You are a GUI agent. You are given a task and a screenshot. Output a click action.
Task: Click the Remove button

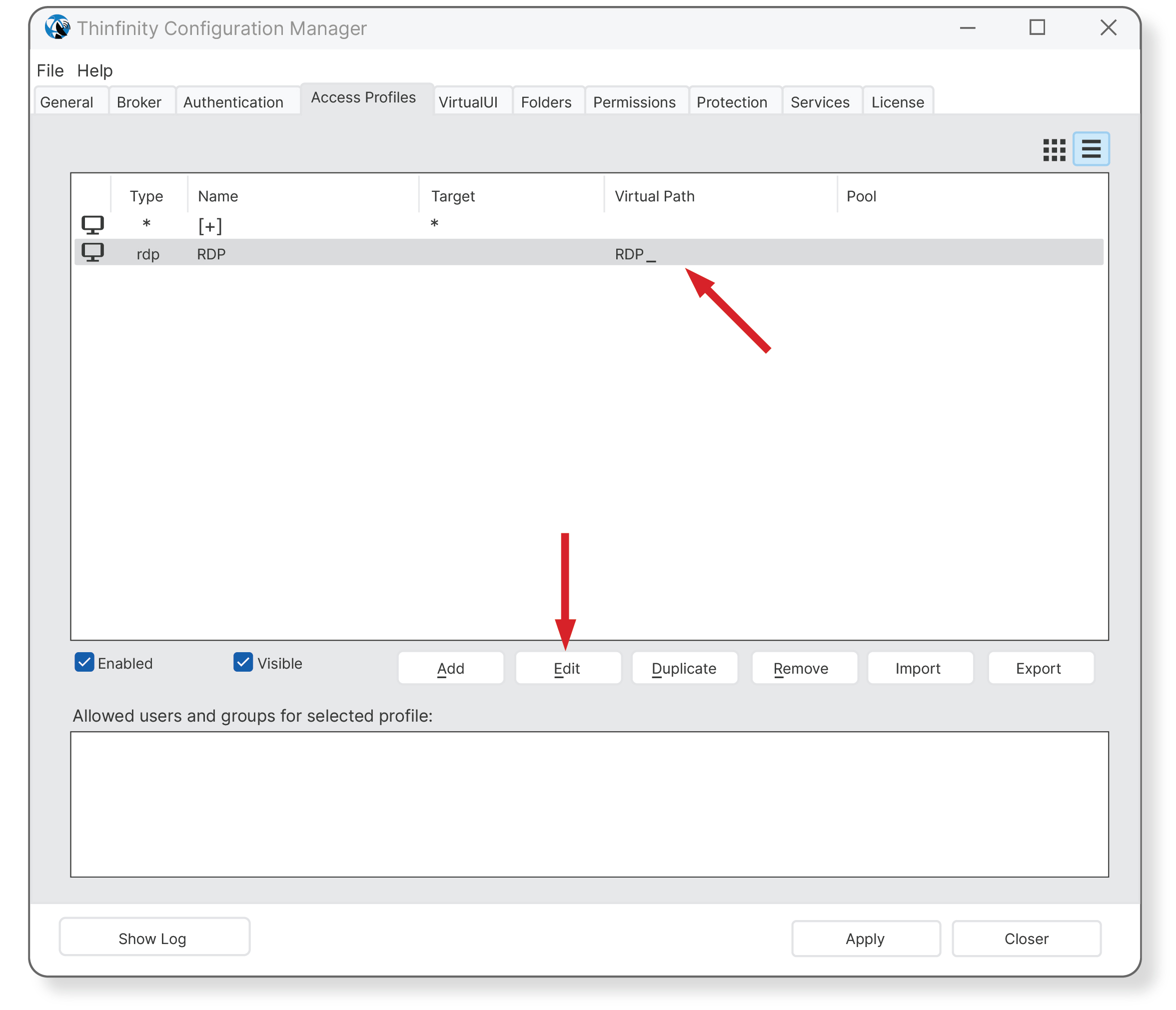[804, 668]
